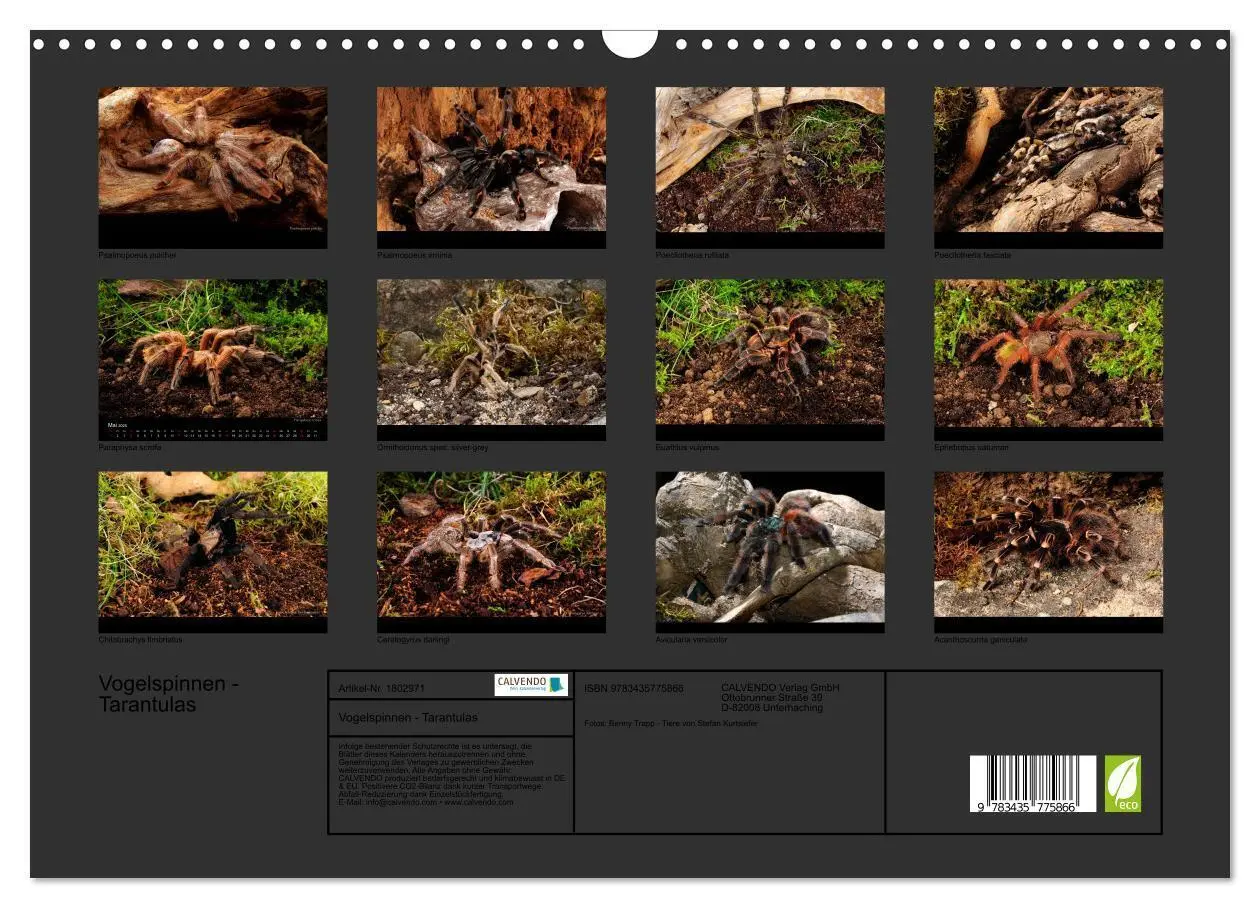Image resolution: width=1260 pixels, height=908 pixels.
Task: Click the 'ISBN 9783435775866' text
Action: pos(634,688)
